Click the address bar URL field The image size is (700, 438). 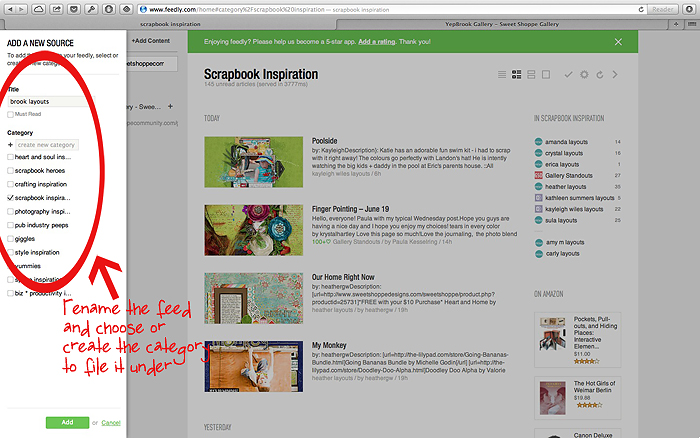(388, 9)
